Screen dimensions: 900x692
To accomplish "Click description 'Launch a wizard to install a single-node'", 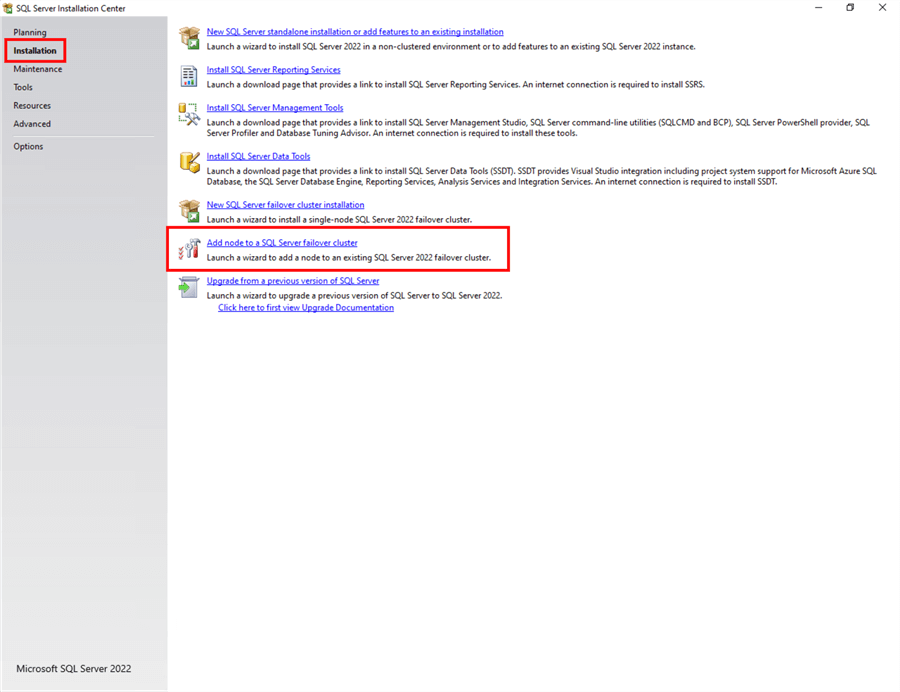I will [339, 220].
